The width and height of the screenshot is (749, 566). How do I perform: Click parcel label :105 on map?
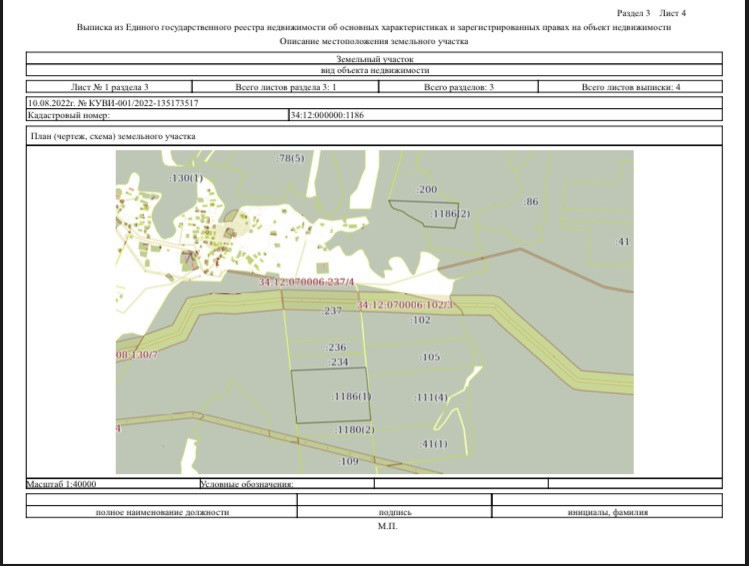[429, 357]
